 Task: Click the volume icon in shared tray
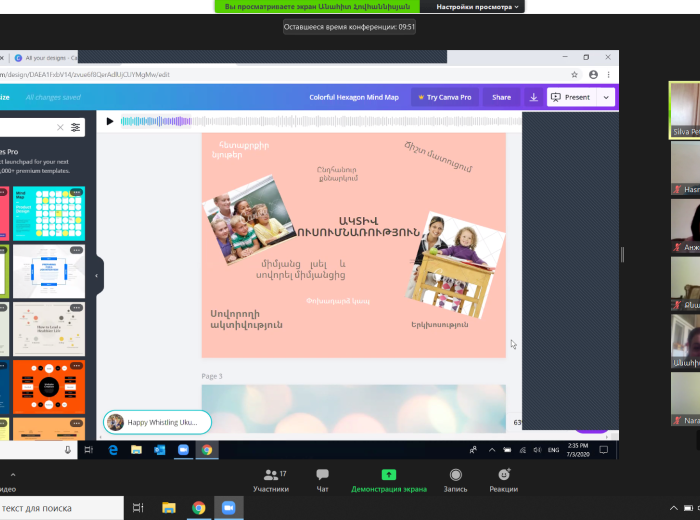tap(538, 450)
